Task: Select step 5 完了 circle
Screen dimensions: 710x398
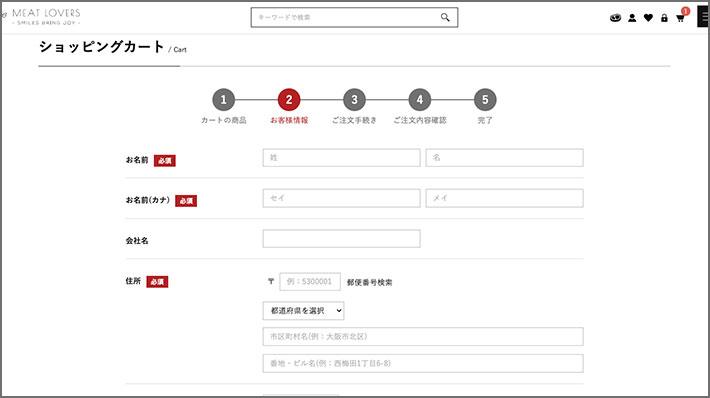Action: click(x=485, y=100)
